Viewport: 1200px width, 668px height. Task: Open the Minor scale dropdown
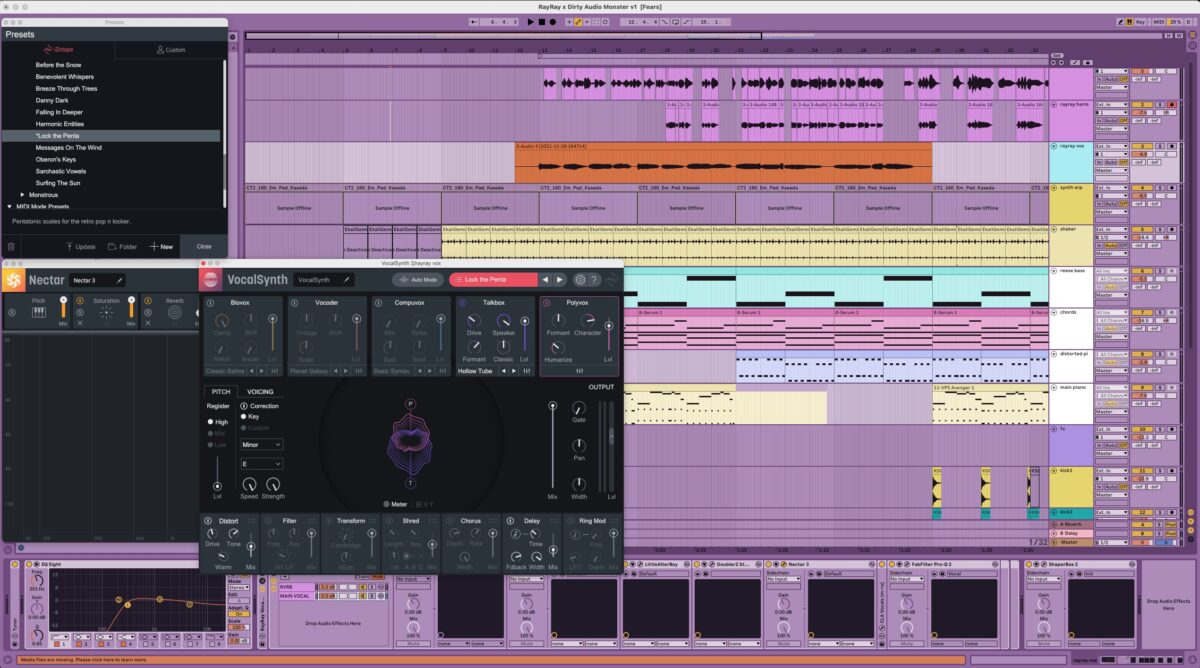pos(262,444)
